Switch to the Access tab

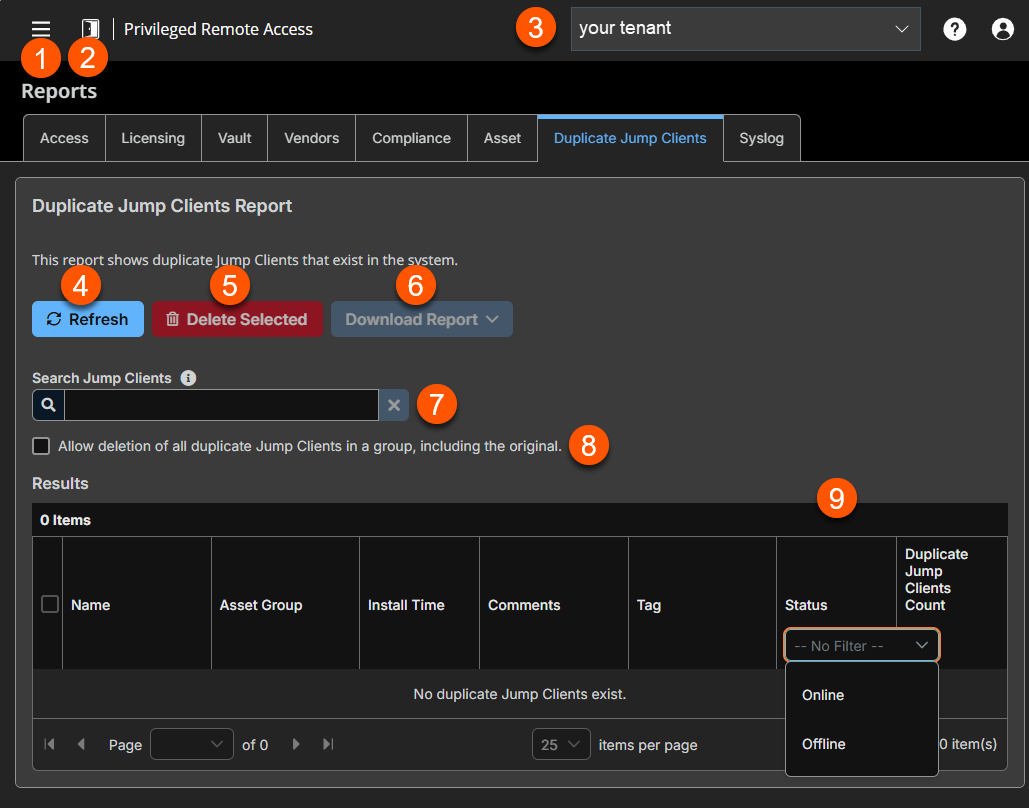pyautogui.click(x=64, y=138)
